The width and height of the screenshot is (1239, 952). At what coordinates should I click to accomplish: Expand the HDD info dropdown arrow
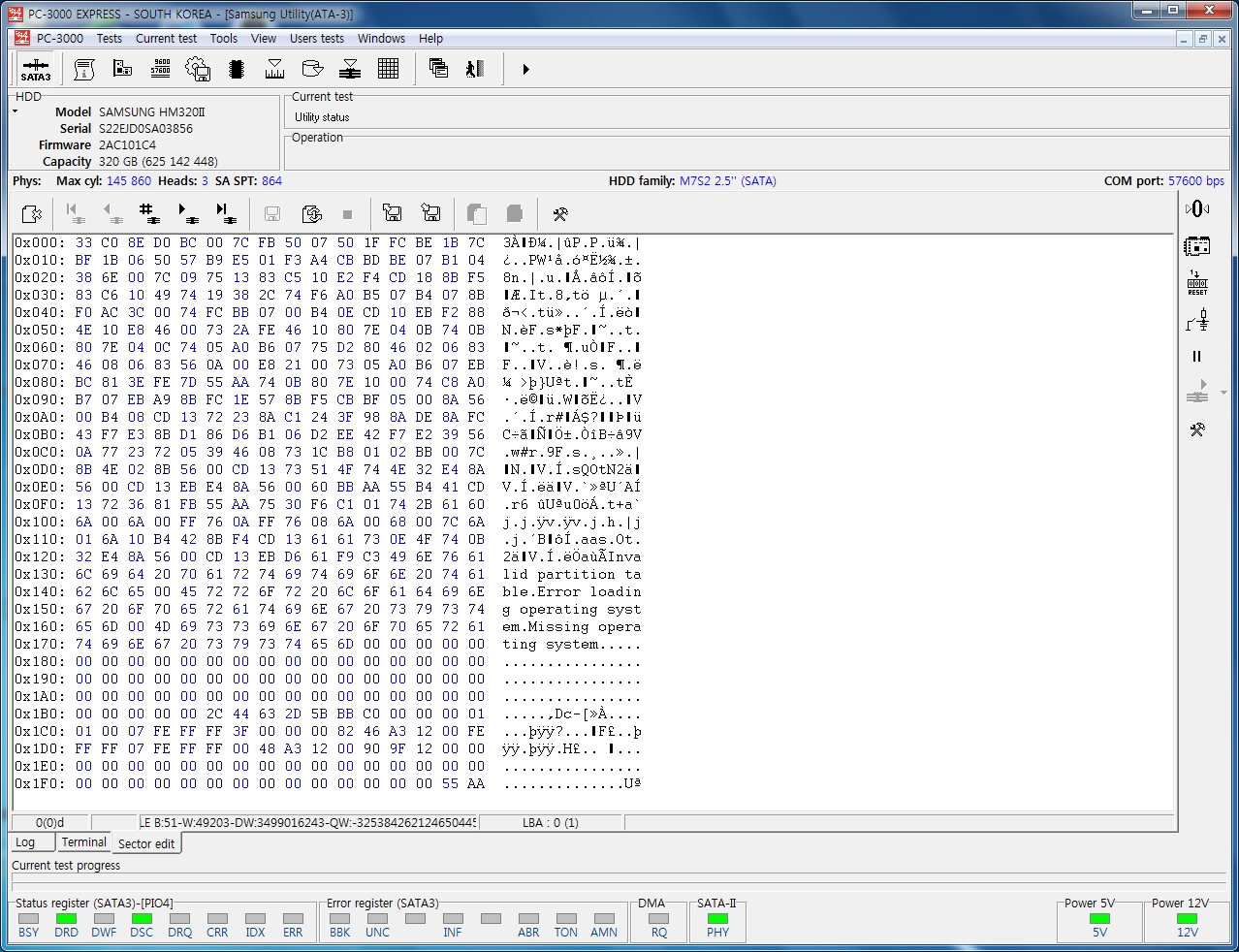pyautogui.click(x=16, y=112)
